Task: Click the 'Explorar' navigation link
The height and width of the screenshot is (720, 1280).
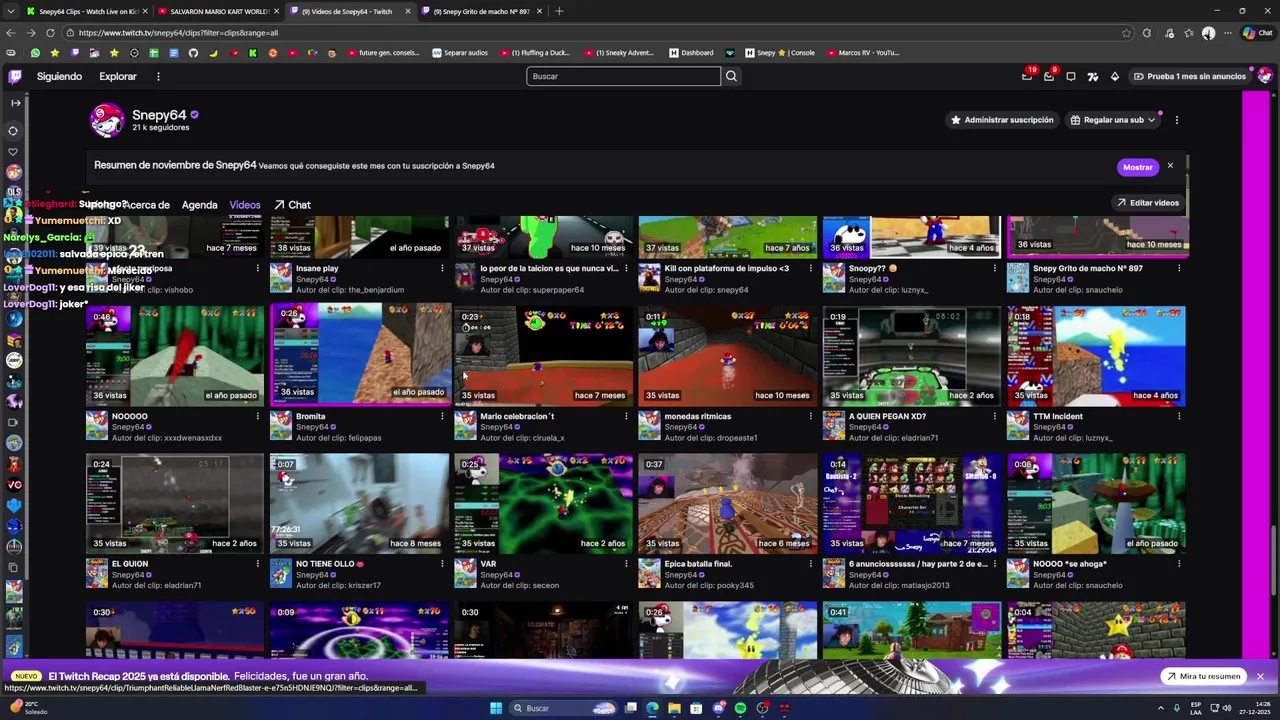Action: point(118,76)
